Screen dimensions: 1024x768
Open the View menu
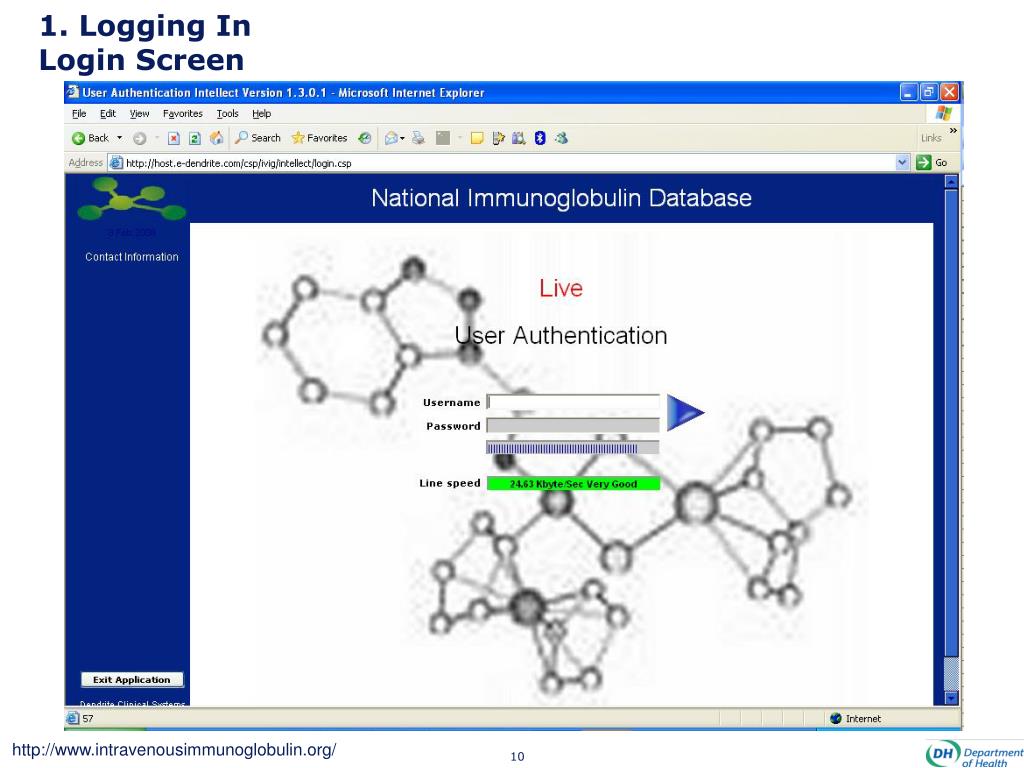click(139, 114)
